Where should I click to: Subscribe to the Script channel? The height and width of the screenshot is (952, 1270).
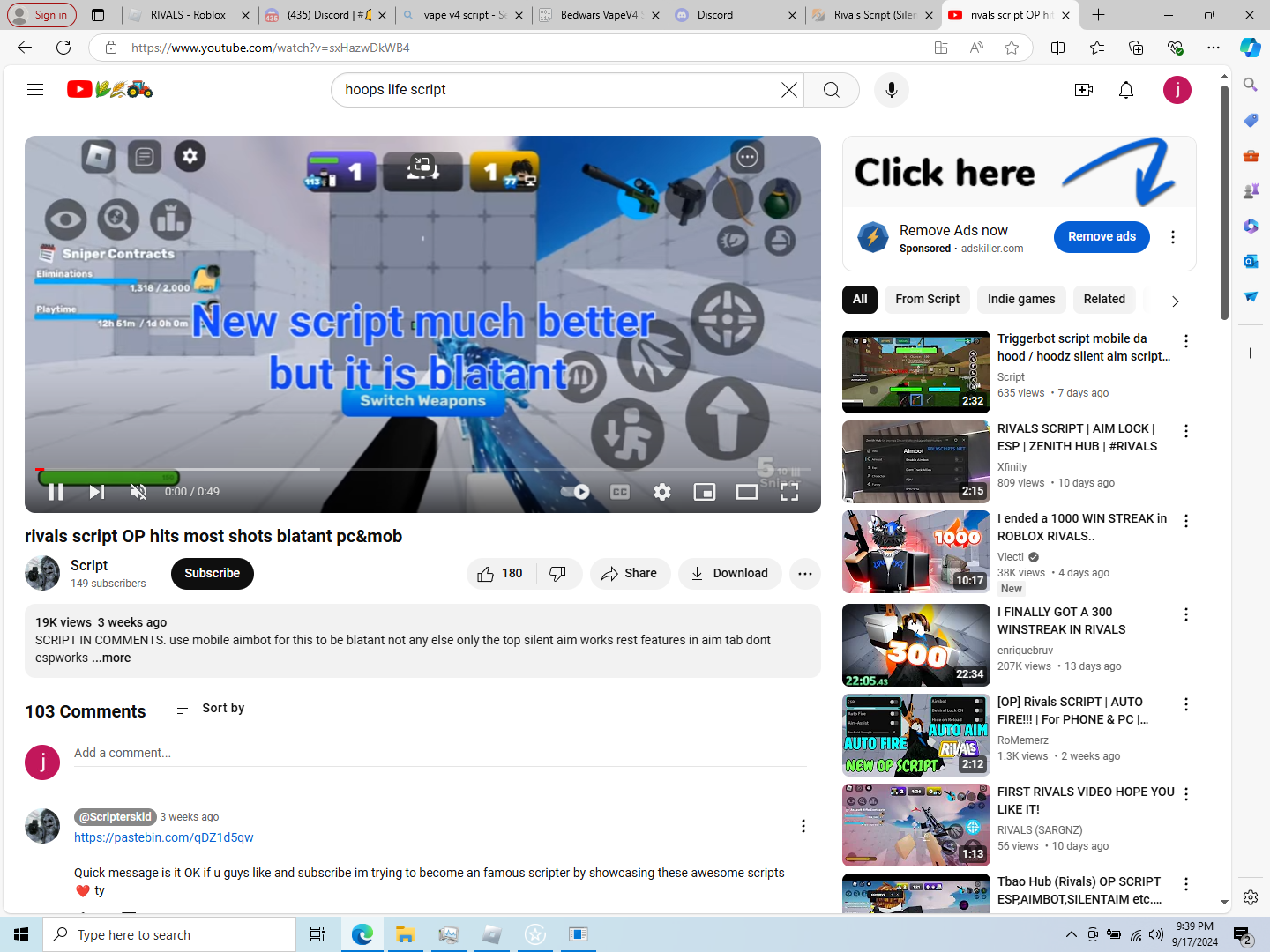213,574
